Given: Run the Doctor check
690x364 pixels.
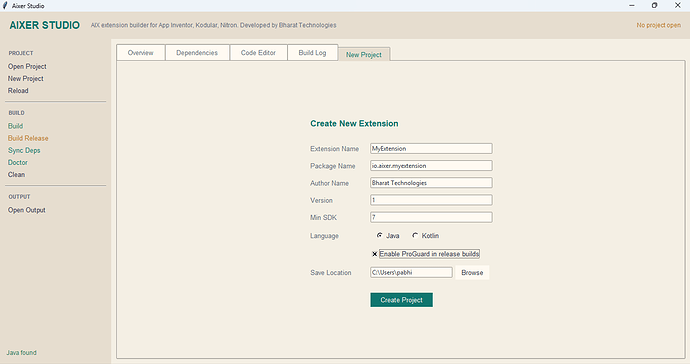Looking at the screenshot, I should pyautogui.click(x=18, y=162).
